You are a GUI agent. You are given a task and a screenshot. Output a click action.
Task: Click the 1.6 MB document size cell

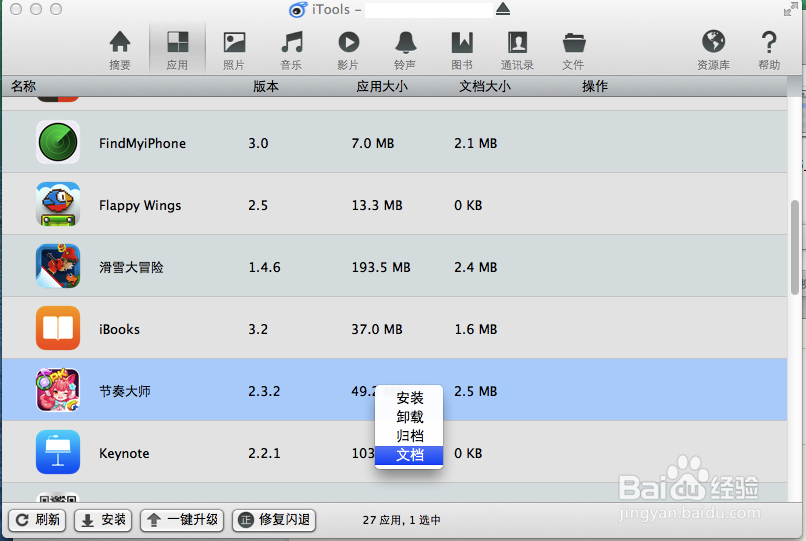tap(475, 329)
